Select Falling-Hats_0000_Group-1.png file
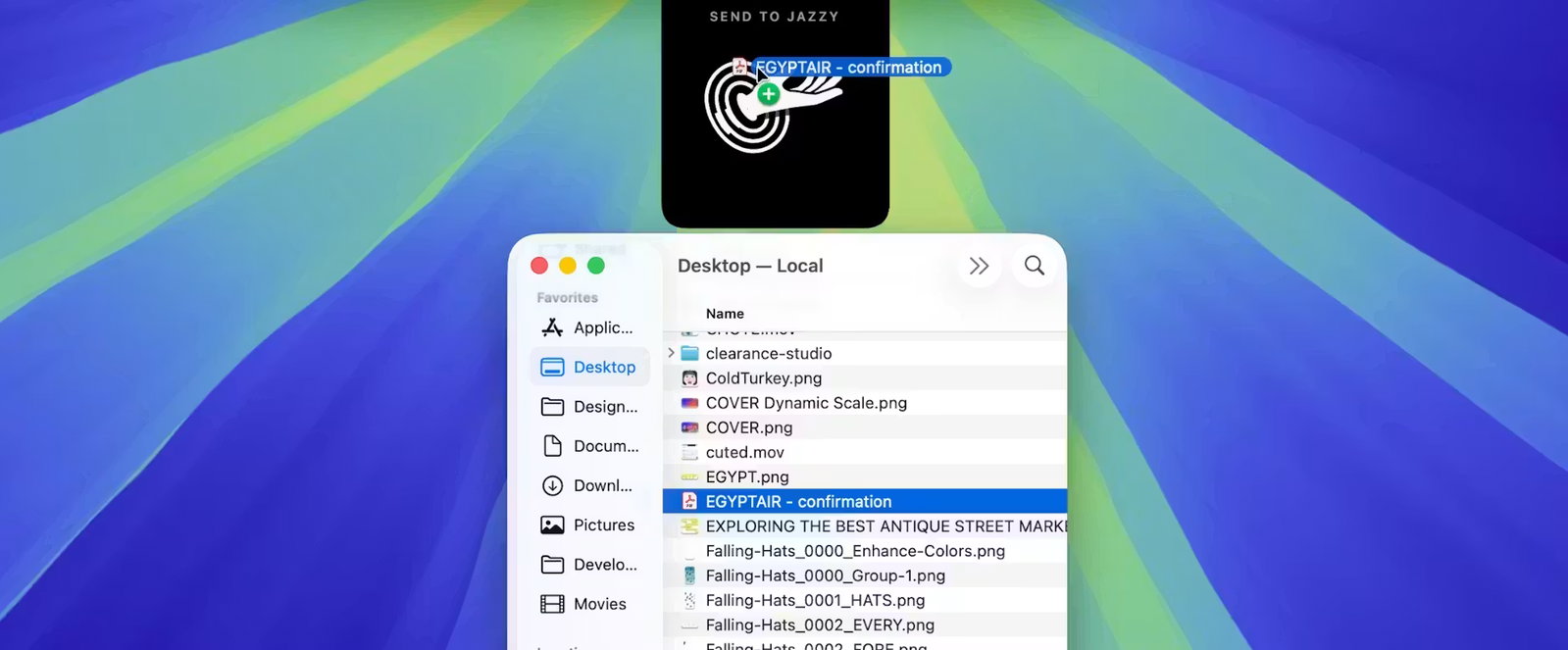Image resolution: width=1568 pixels, height=650 pixels. 865,575
